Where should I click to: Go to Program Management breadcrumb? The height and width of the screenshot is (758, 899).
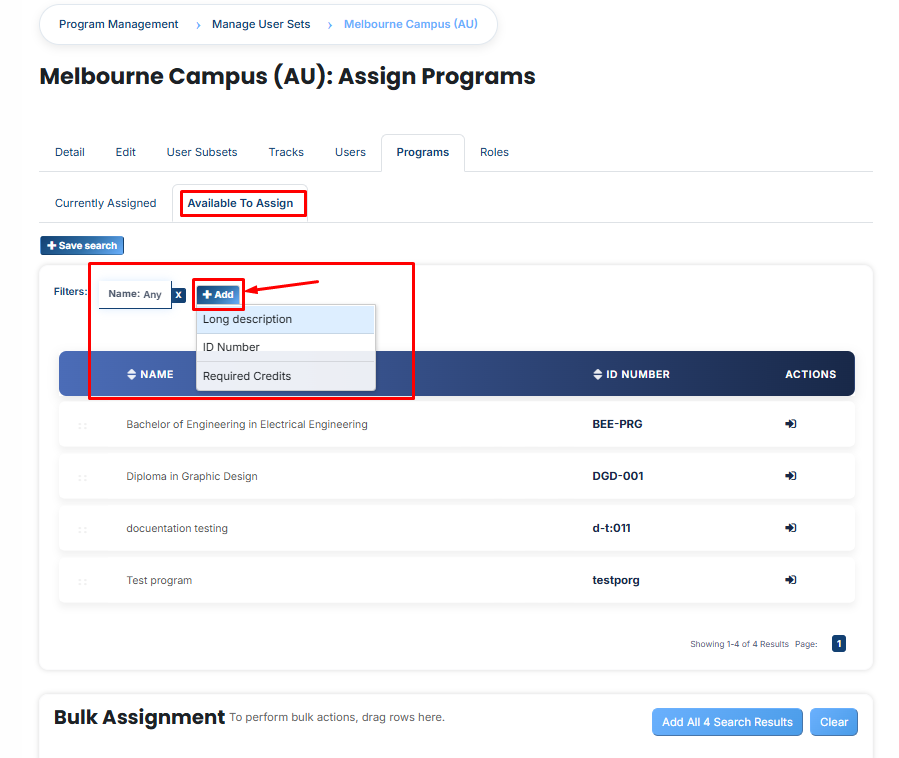pyautogui.click(x=119, y=24)
